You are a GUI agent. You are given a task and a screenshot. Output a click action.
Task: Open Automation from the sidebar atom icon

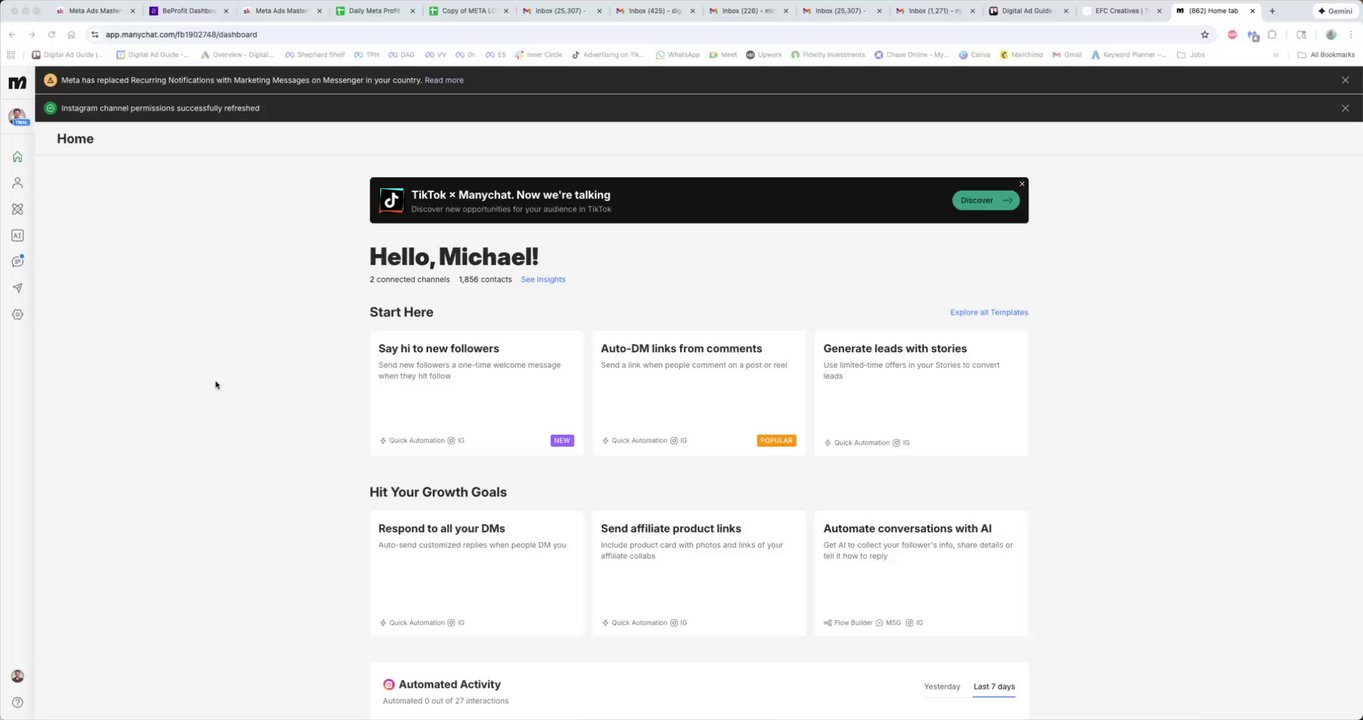tap(17, 209)
